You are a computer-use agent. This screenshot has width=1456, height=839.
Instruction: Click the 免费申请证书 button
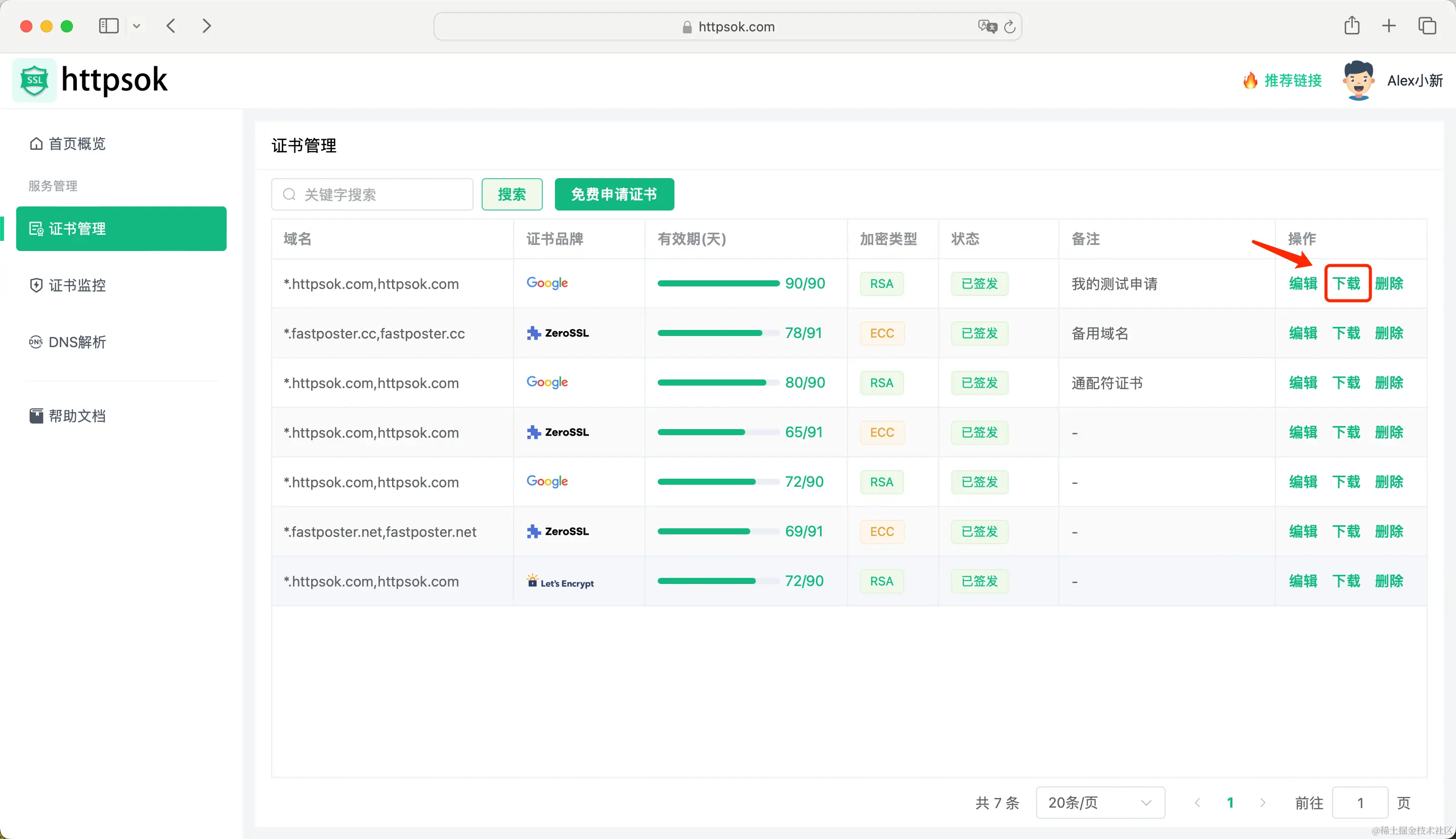[x=614, y=194]
